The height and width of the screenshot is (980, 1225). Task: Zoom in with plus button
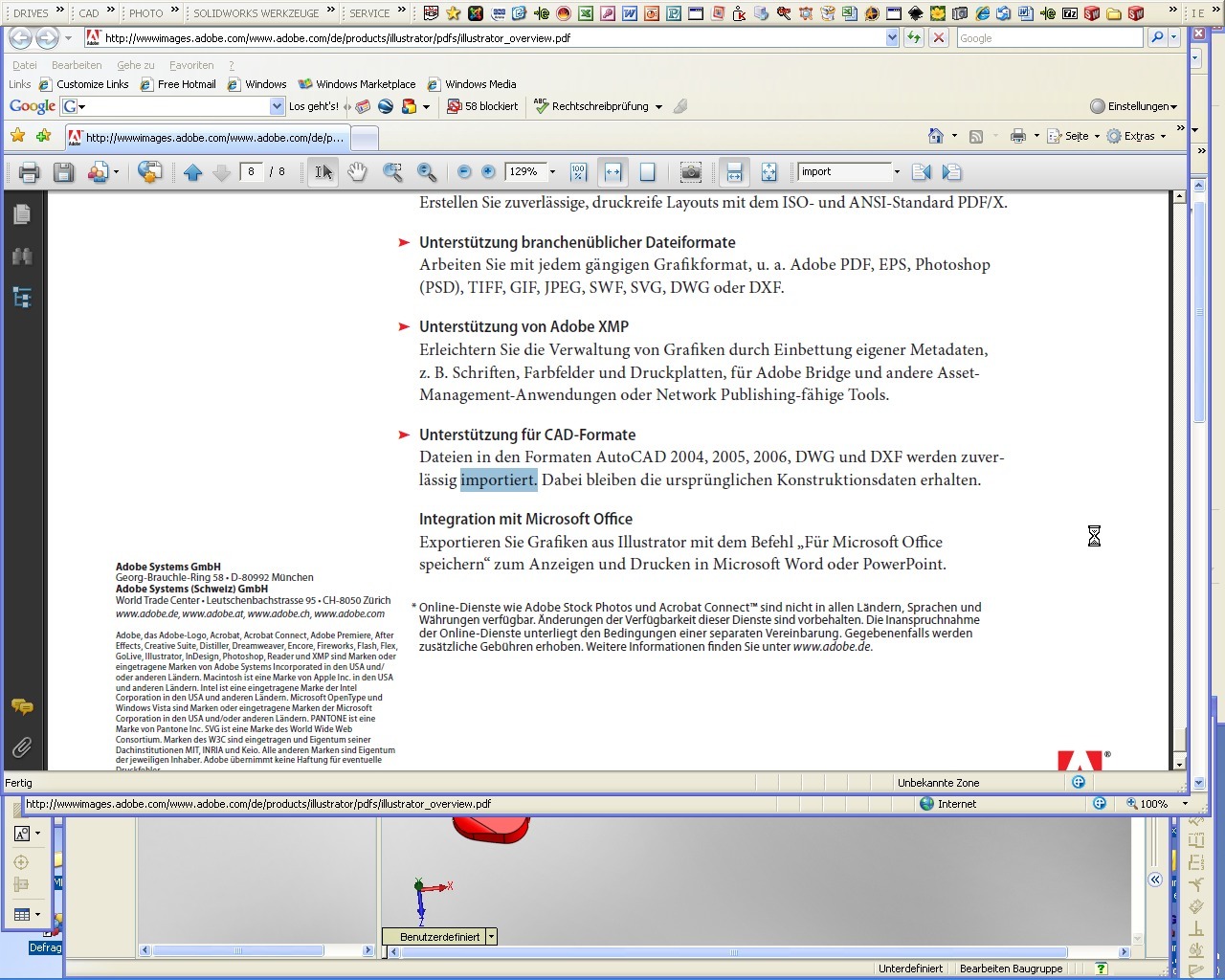tap(488, 172)
